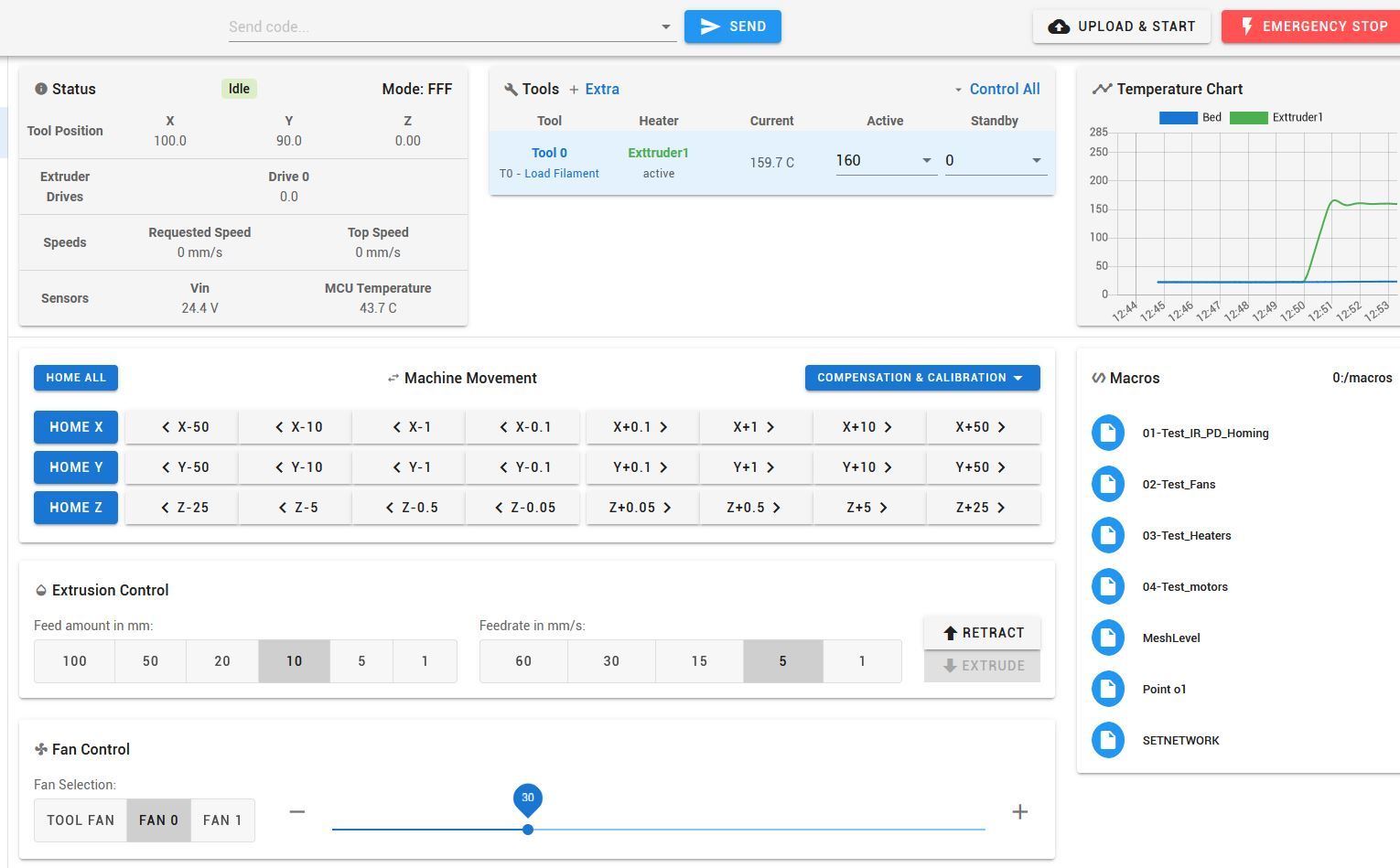Click the Exttruder1 heater link
Screen dimensions: 1400x868
(x=658, y=153)
